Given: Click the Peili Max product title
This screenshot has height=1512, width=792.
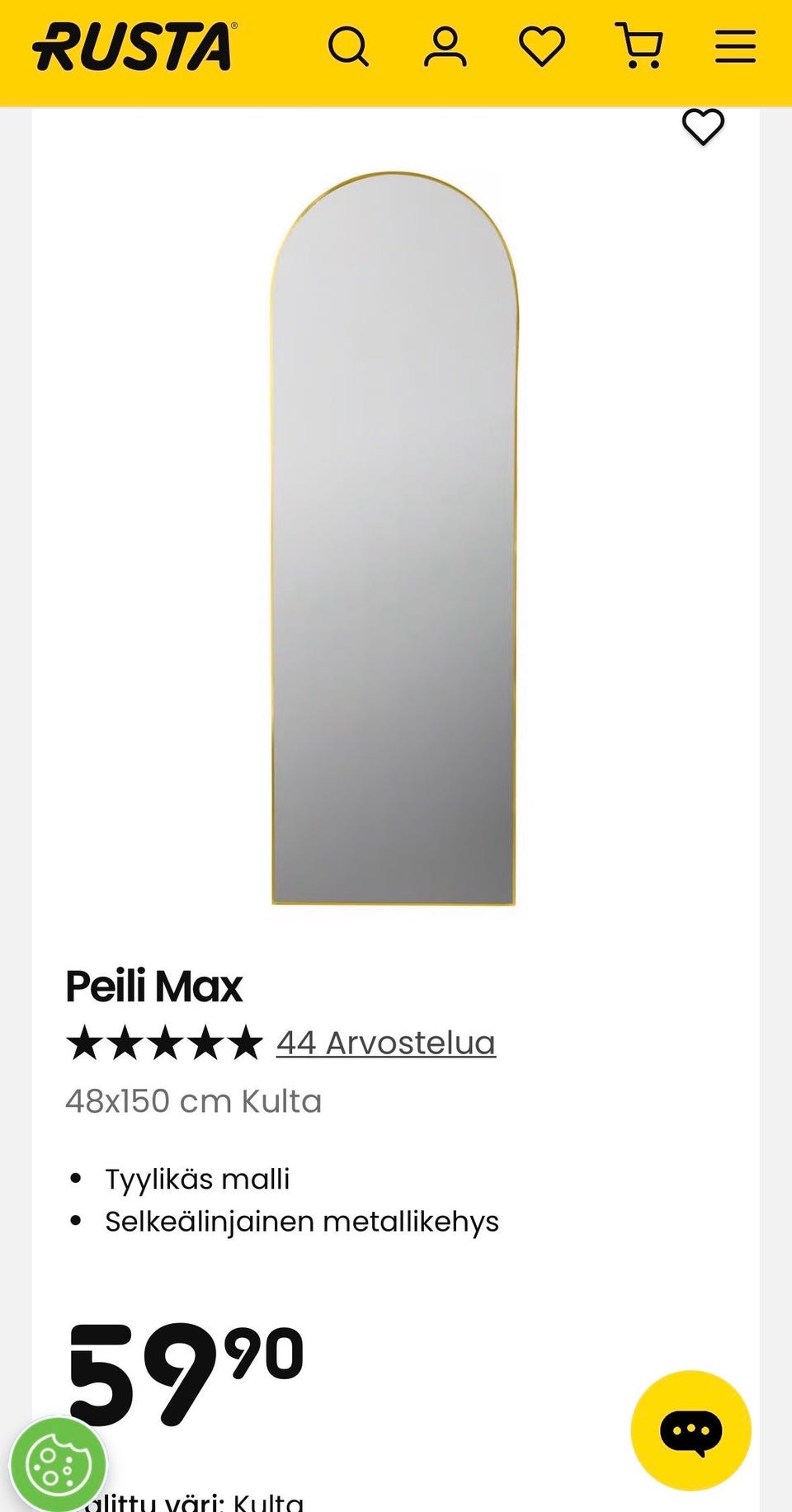Looking at the screenshot, I should coord(154,987).
